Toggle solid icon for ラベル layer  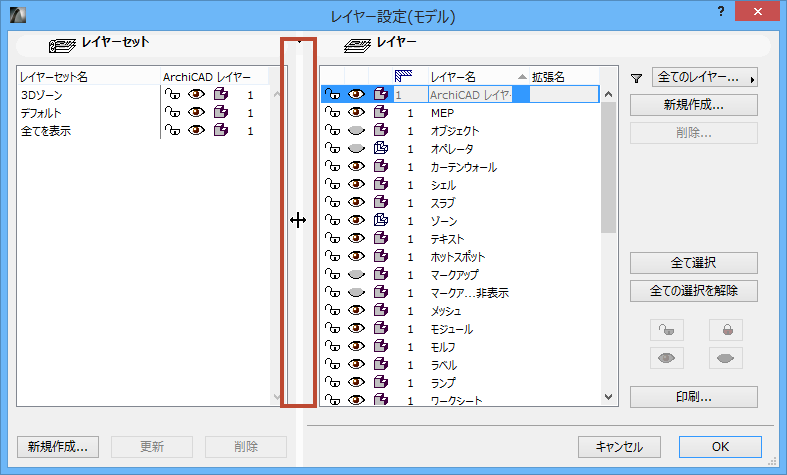click(381, 364)
